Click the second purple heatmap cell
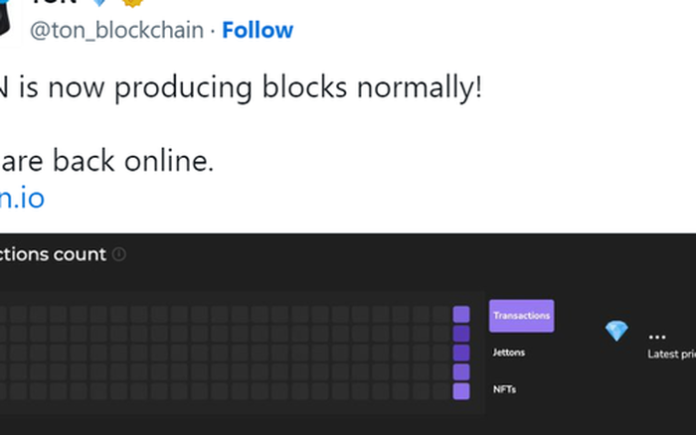696x435 pixels. click(x=461, y=333)
